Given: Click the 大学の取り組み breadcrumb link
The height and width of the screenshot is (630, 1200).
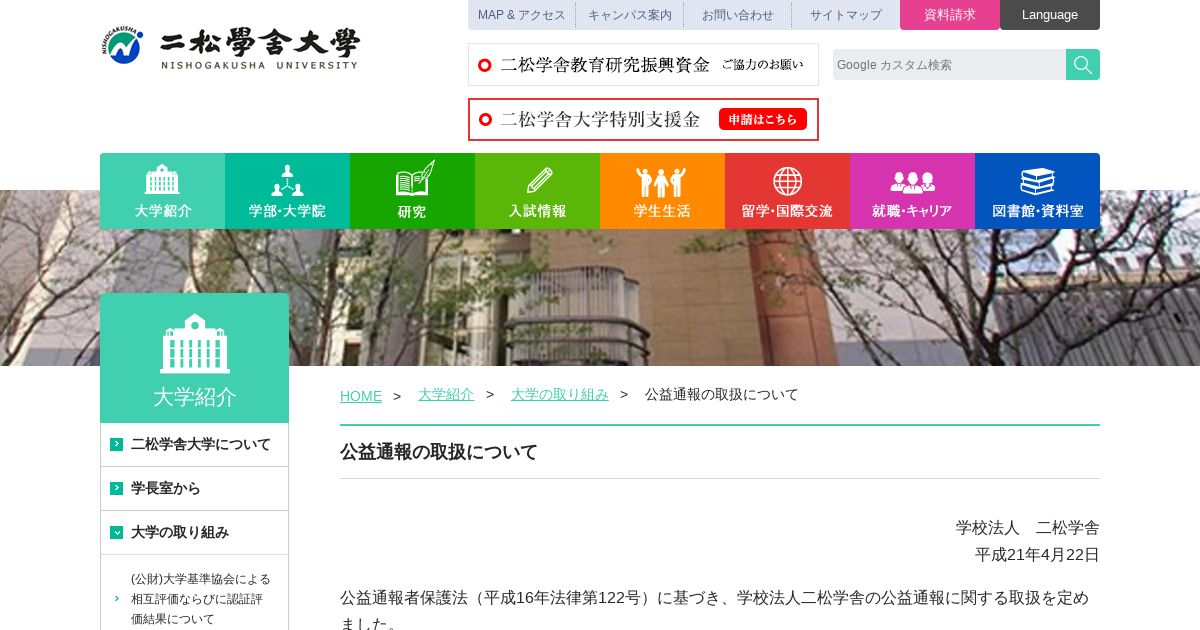Looking at the screenshot, I should coord(560,394).
